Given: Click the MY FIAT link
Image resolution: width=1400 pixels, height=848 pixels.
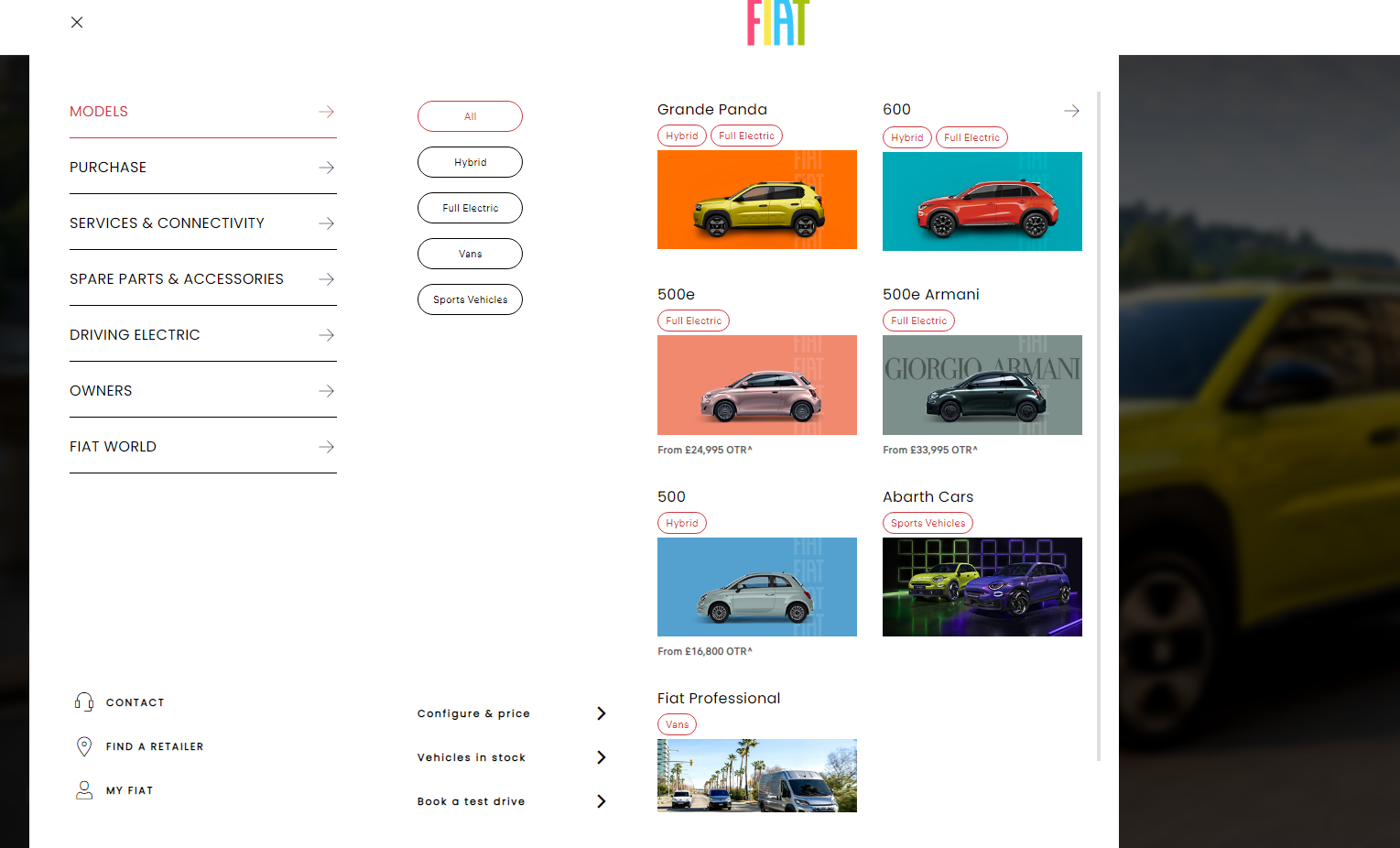Looking at the screenshot, I should point(129,790).
